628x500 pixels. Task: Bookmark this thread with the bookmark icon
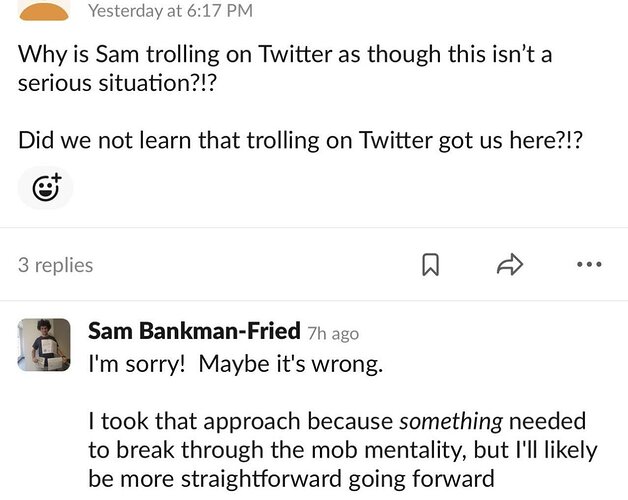click(x=431, y=264)
